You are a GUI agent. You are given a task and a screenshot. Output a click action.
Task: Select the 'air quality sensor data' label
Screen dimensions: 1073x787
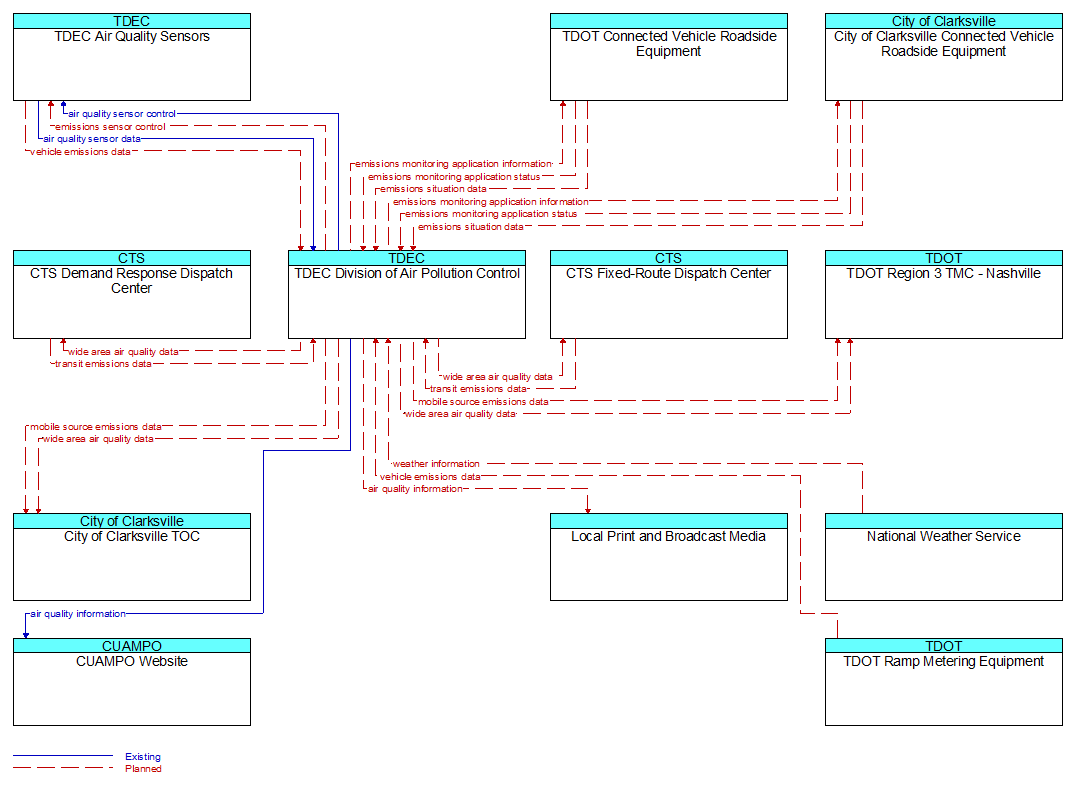click(x=92, y=139)
